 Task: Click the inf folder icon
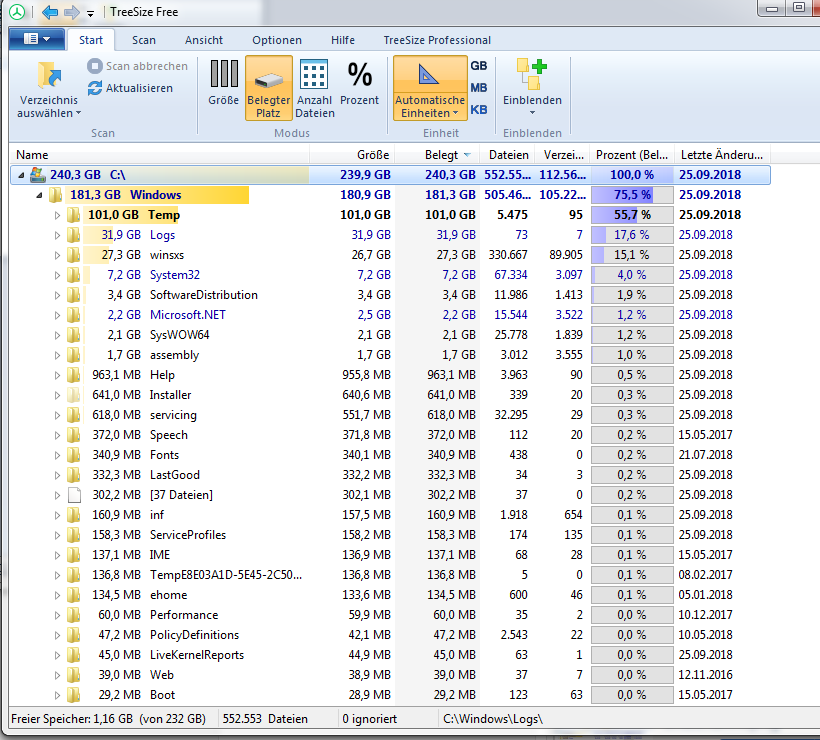pos(74,515)
